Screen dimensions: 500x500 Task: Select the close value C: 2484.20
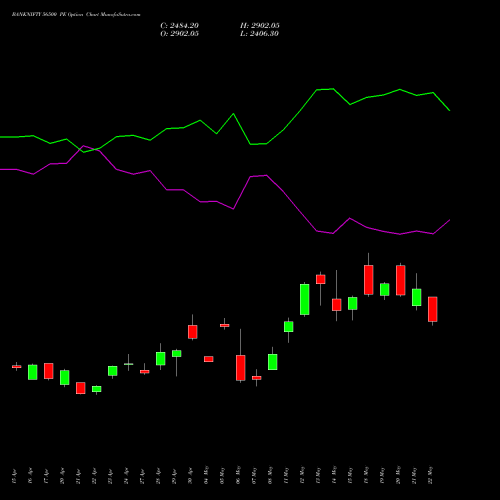[179, 26]
